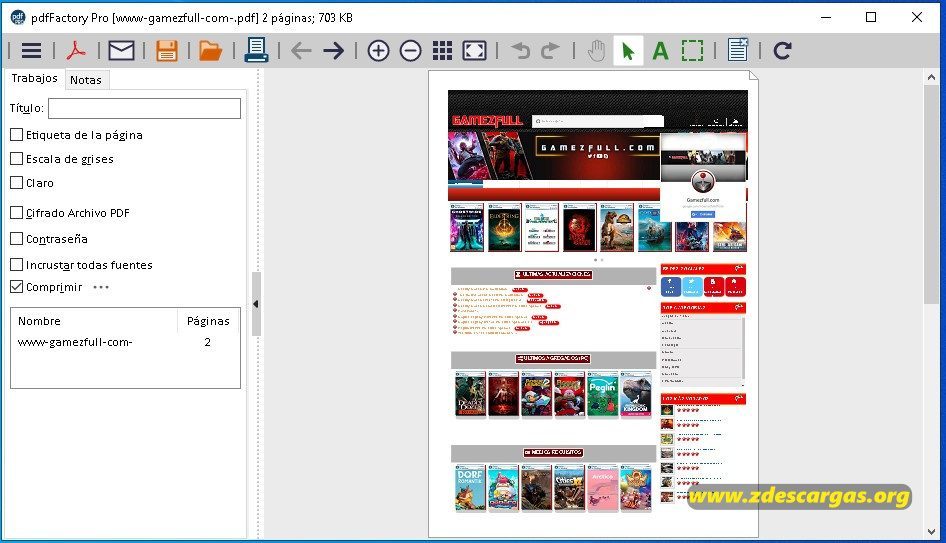Screen dimensions: 946x543
Task: Go to next page with right arrow
Action: point(333,51)
